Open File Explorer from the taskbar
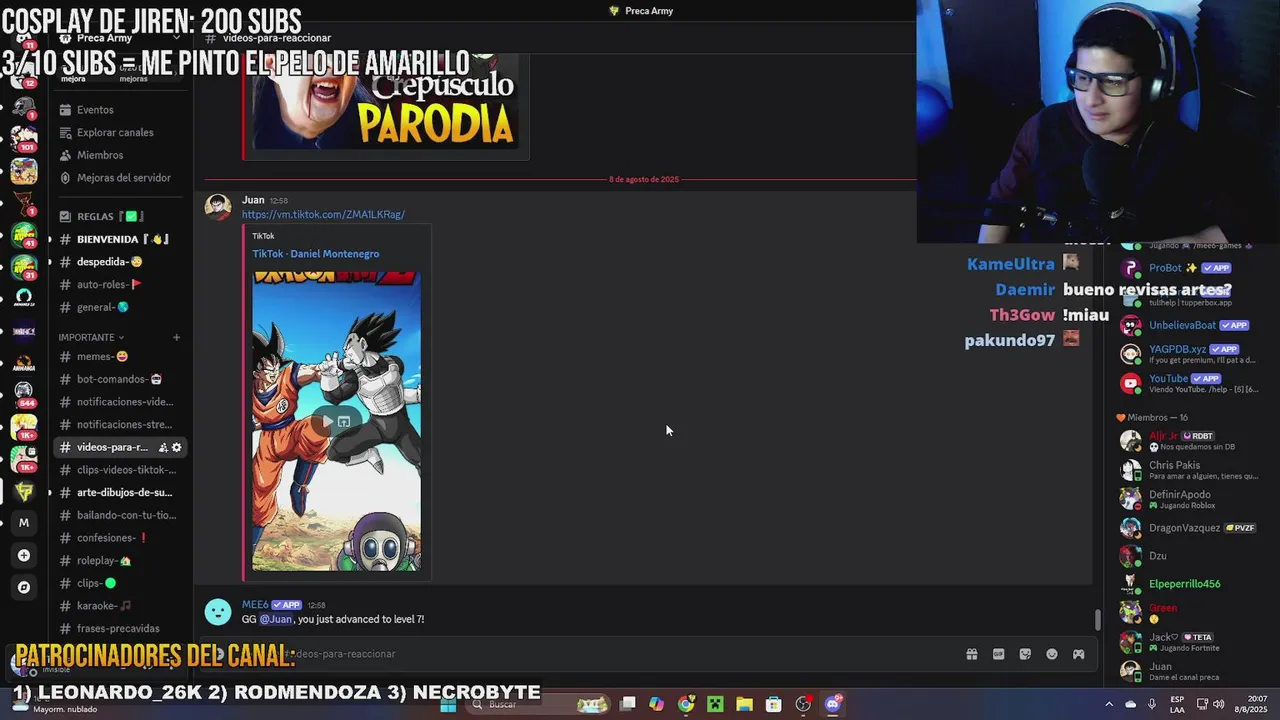The width and height of the screenshot is (1280, 720). [x=744, y=704]
